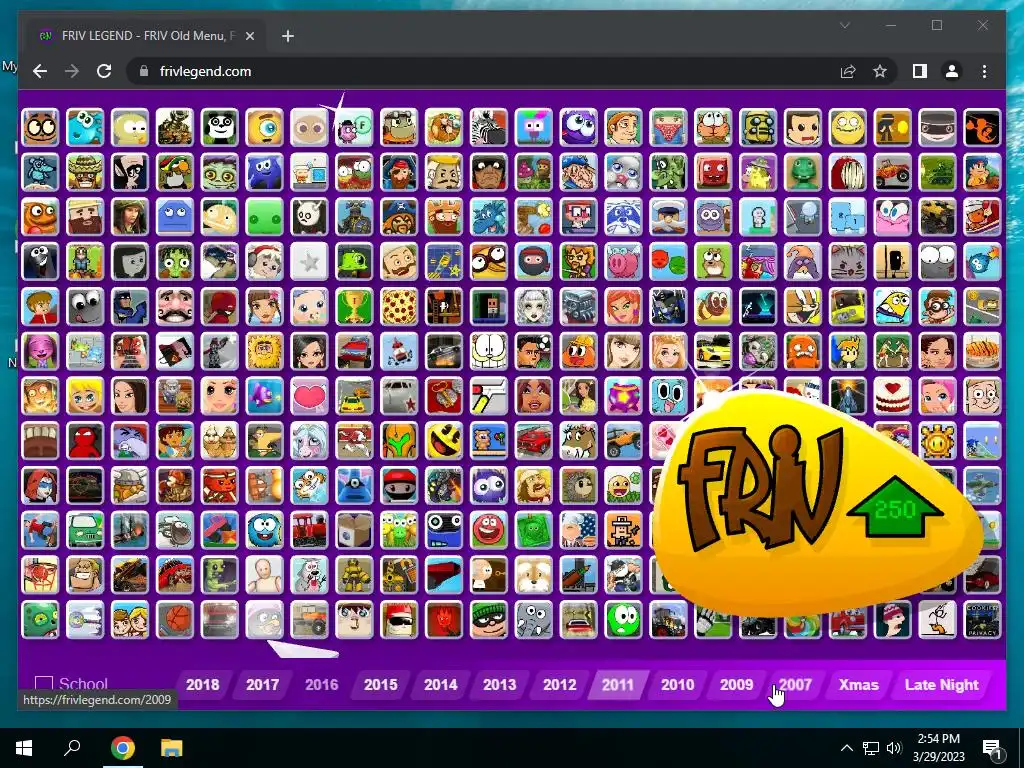Open the 2012 menu link
The width and height of the screenshot is (1024, 768).
pyautogui.click(x=560, y=684)
